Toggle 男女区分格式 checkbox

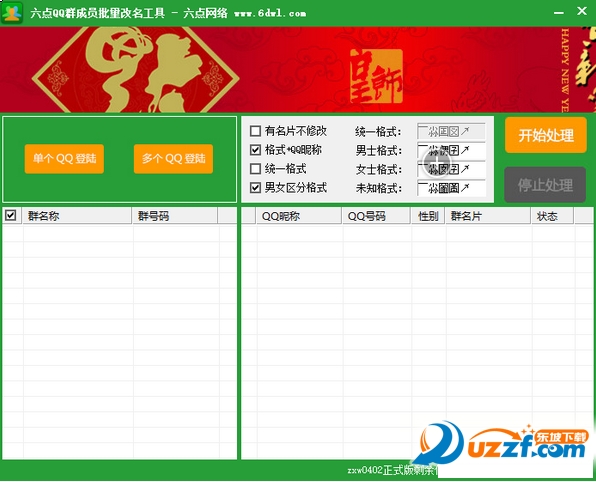(x=255, y=187)
